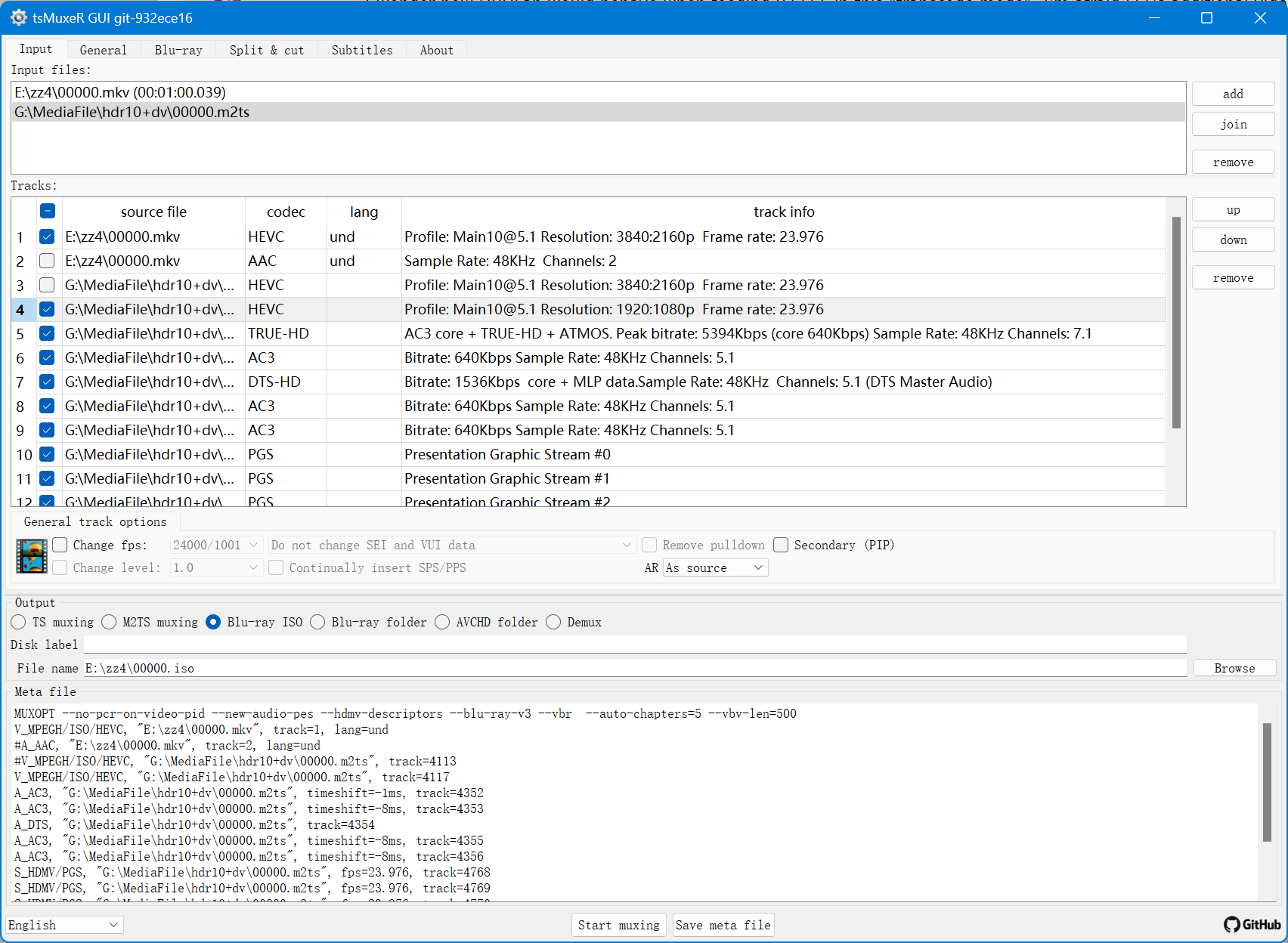Select TS muxing output option
This screenshot has height=943, width=1288.
coord(19,622)
